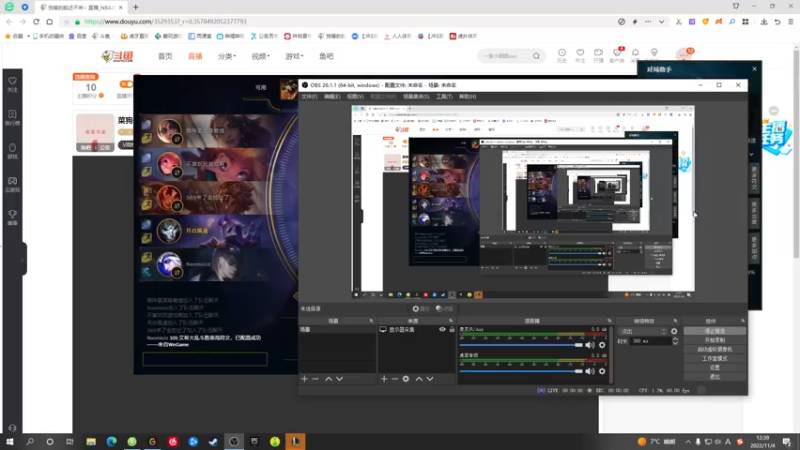Click the browser home icon
800x450 pixels.
pyautogui.click(x=49, y=21)
